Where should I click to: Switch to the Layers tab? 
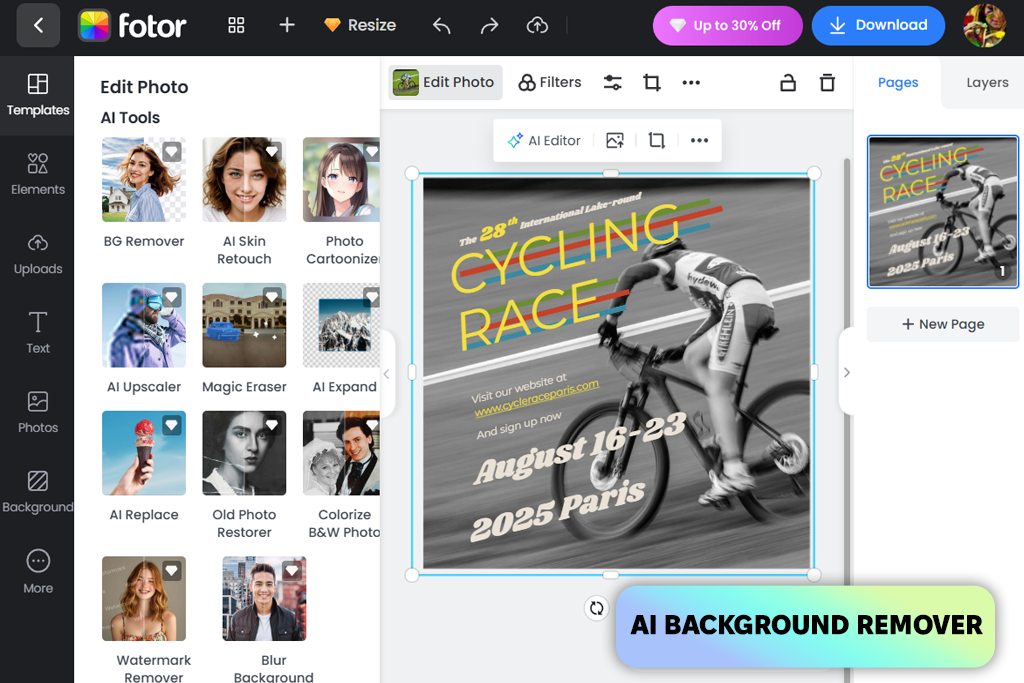point(987,82)
